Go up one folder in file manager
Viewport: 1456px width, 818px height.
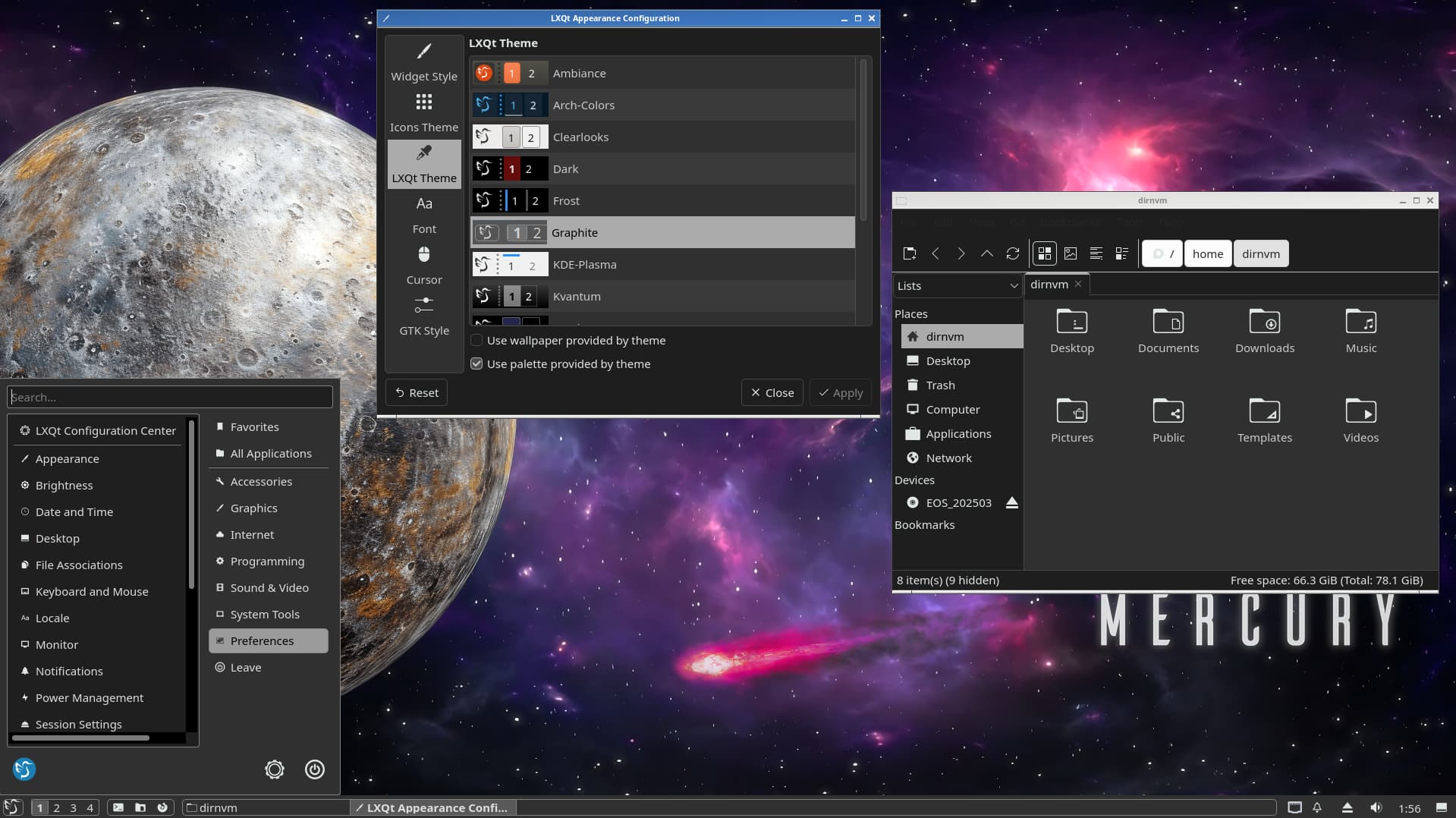pyautogui.click(x=987, y=253)
